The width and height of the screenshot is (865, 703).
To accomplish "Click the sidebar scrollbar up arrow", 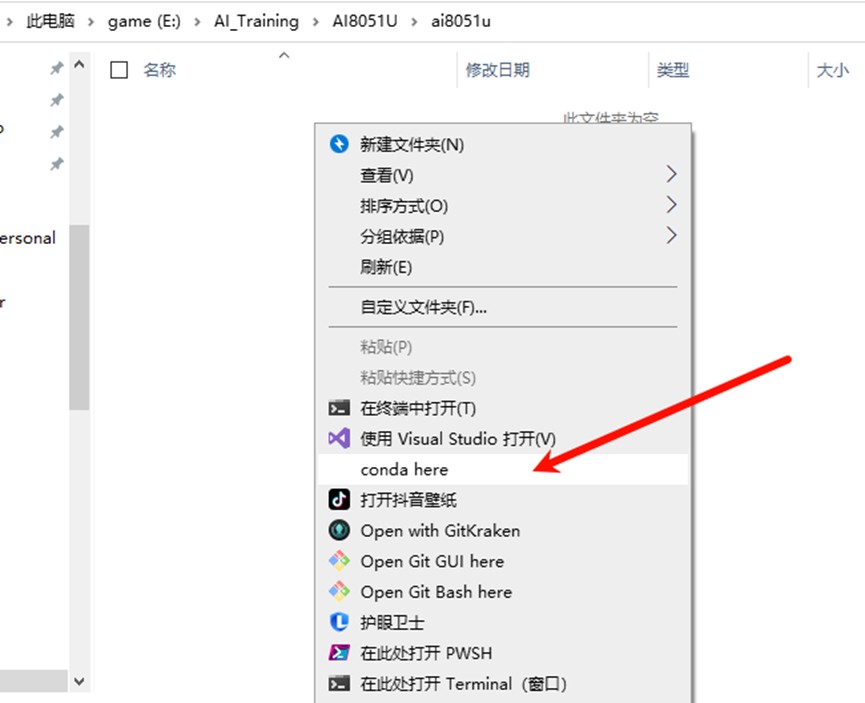I will pyautogui.click(x=79, y=65).
